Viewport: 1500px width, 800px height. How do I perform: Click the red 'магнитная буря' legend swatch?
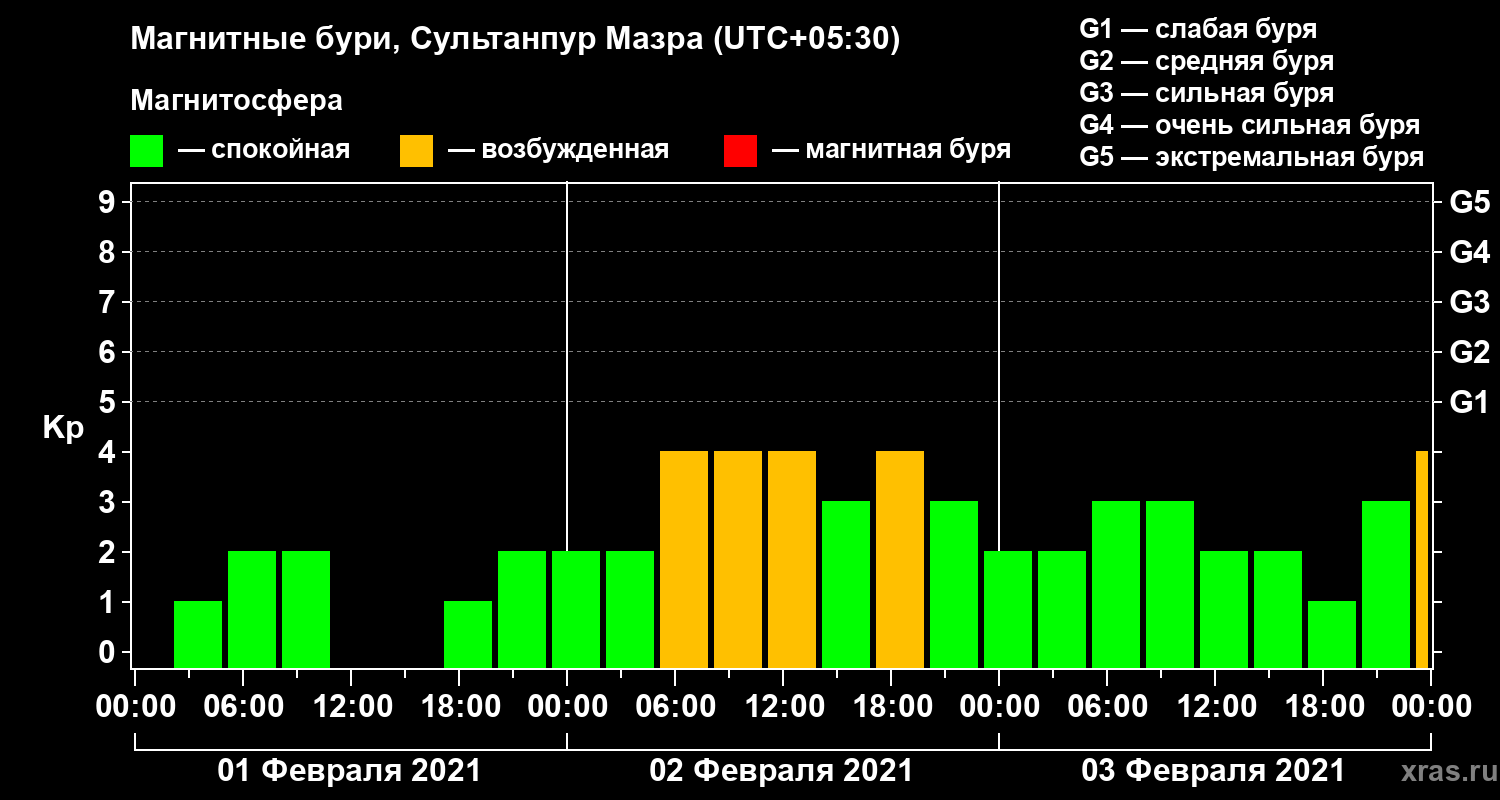[x=740, y=151]
